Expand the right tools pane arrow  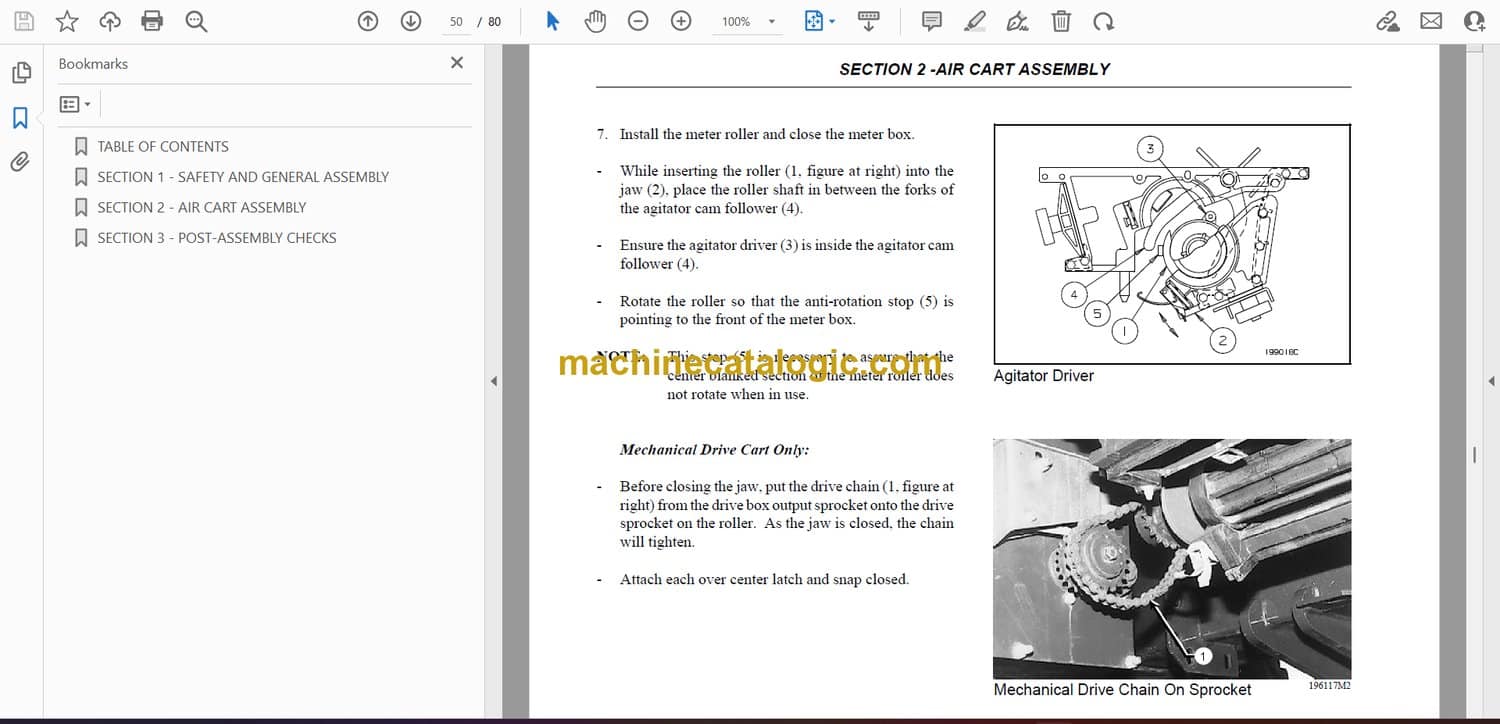click(1491, 381)
